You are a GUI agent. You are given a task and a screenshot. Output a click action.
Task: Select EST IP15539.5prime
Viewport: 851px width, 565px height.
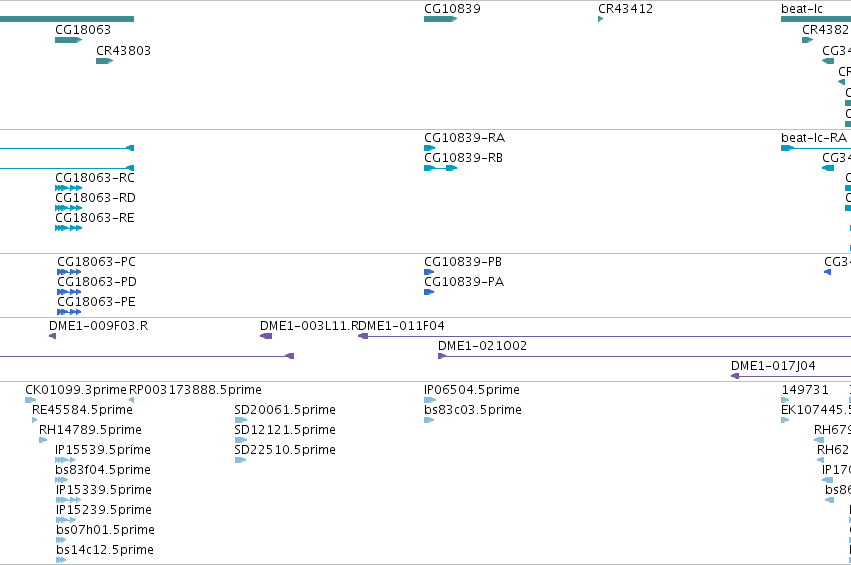tap(103, 450)
